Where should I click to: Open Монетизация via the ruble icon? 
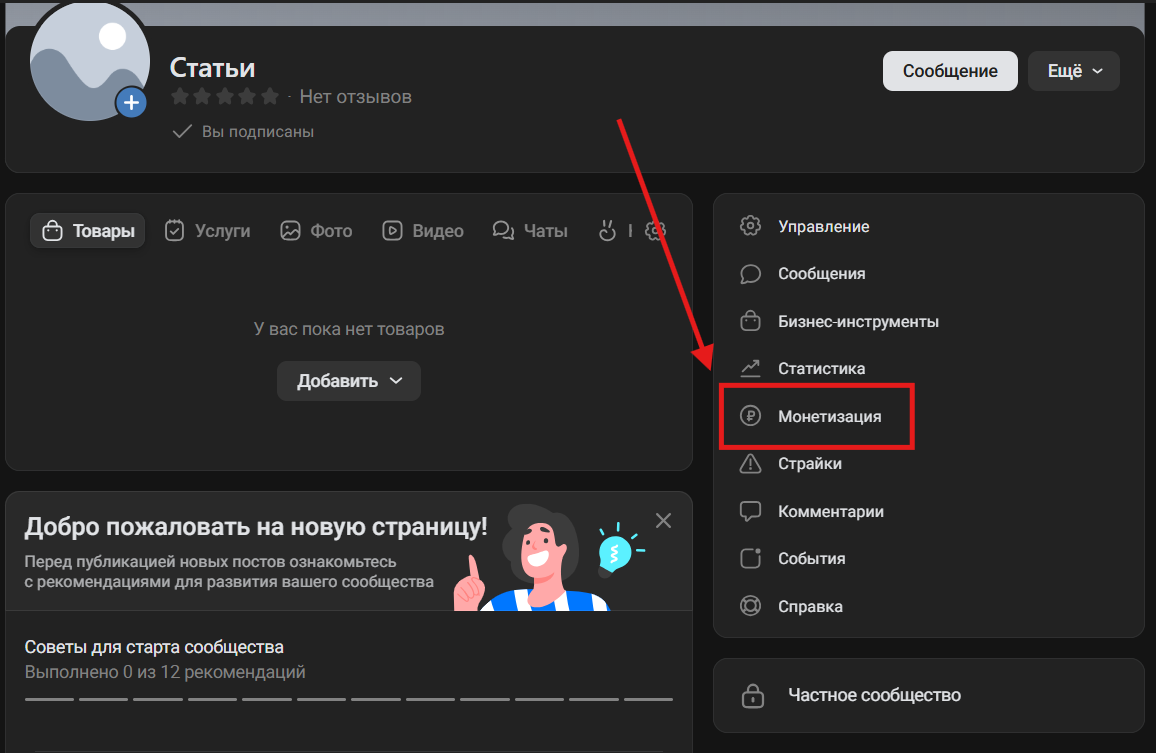tap(750, 416)
